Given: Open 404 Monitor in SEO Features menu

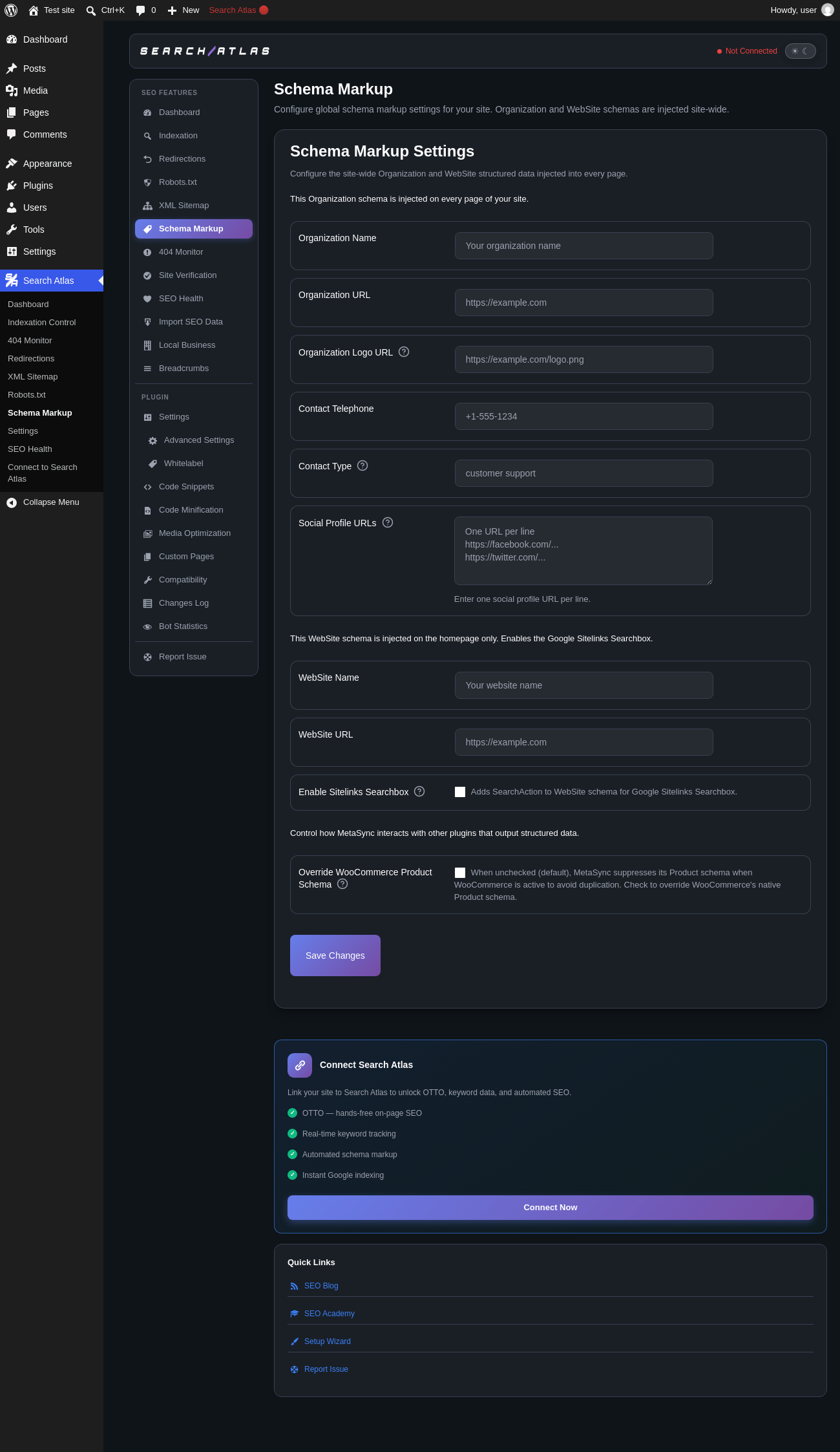Looking at the screenshot, I should tap(194, 252).
